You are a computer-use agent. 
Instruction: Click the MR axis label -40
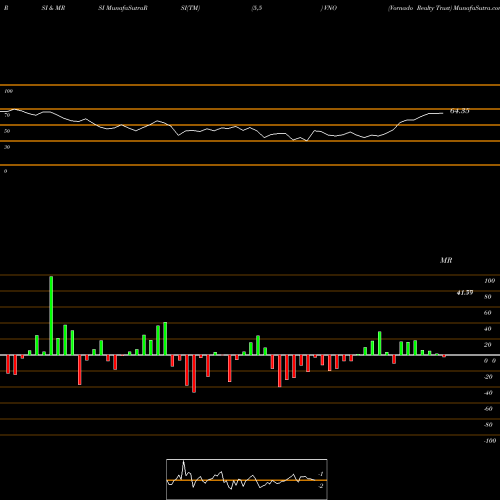(x=488, y=393)
